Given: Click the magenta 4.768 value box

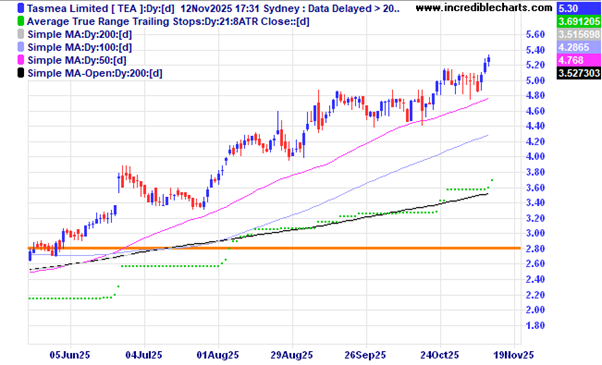Looking at the screenshot, I should 579,60.
